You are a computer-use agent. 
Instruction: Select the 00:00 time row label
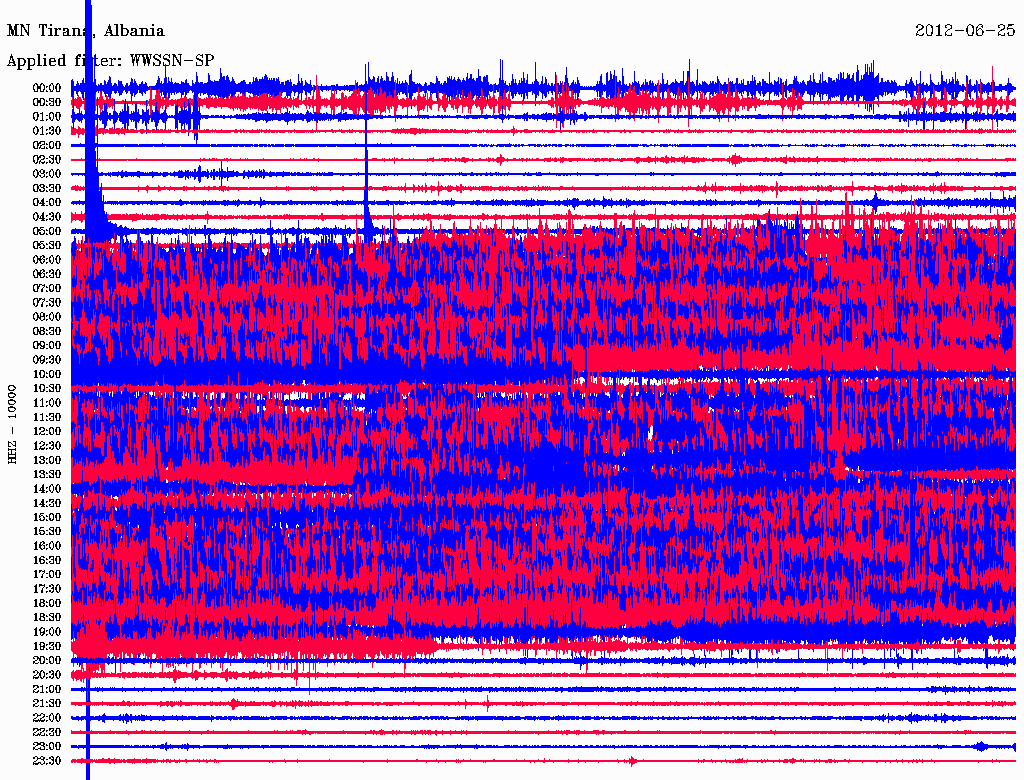[47, 88]
